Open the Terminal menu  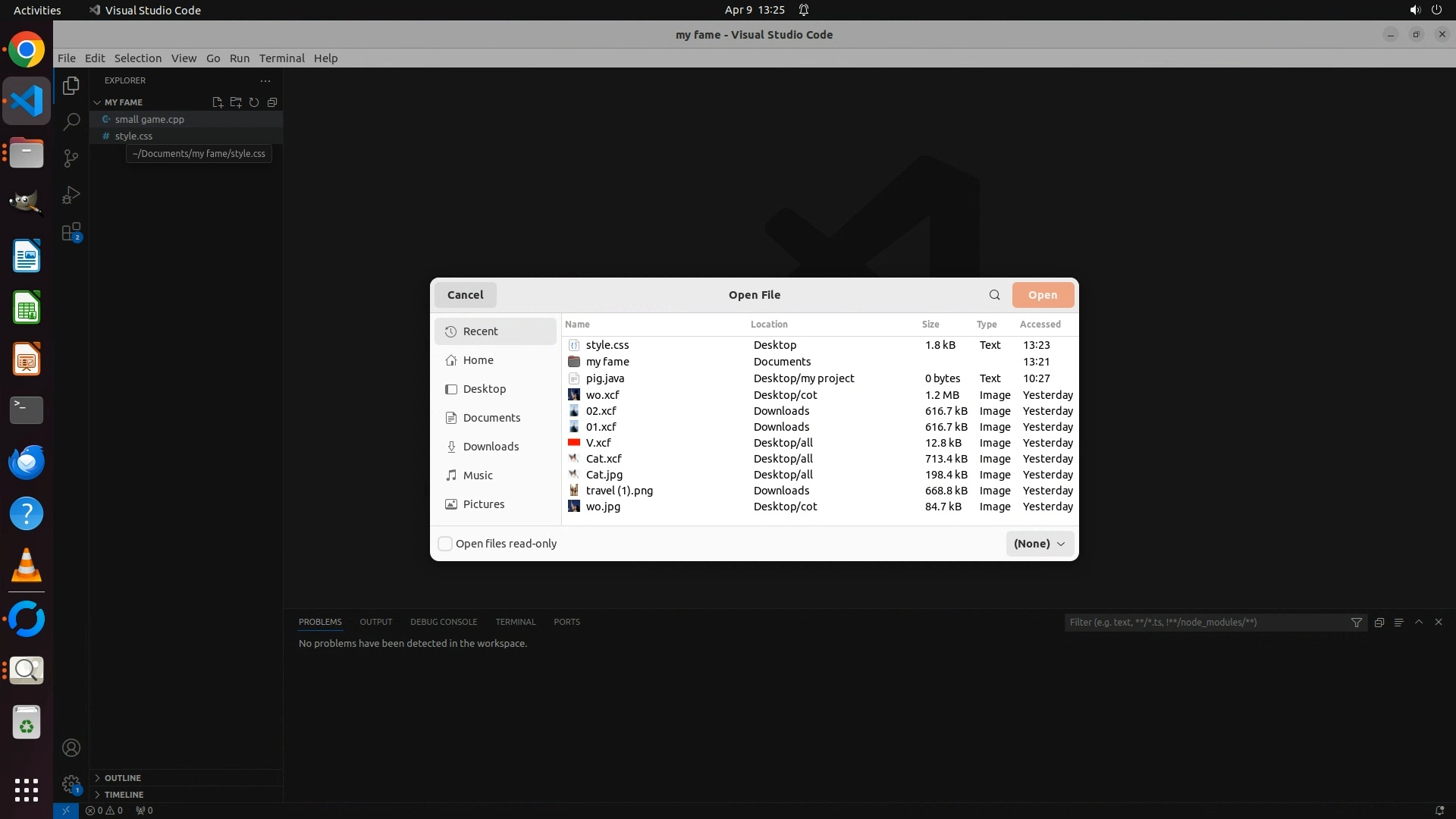[x=281, y=58]
